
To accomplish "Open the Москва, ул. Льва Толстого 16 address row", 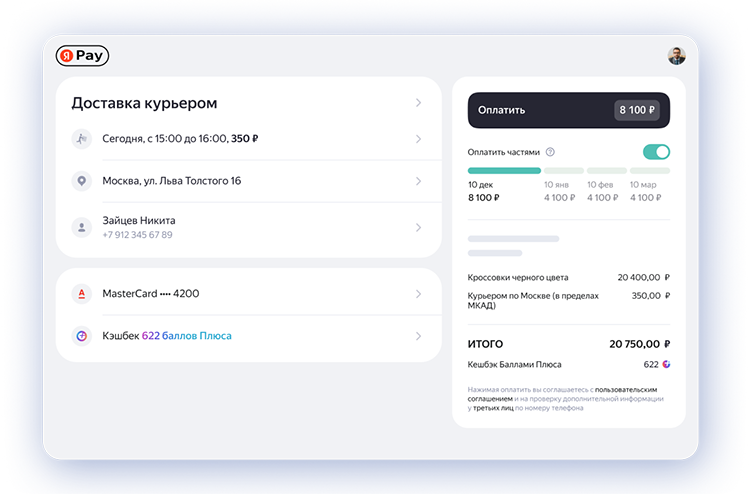I will 248,181.
